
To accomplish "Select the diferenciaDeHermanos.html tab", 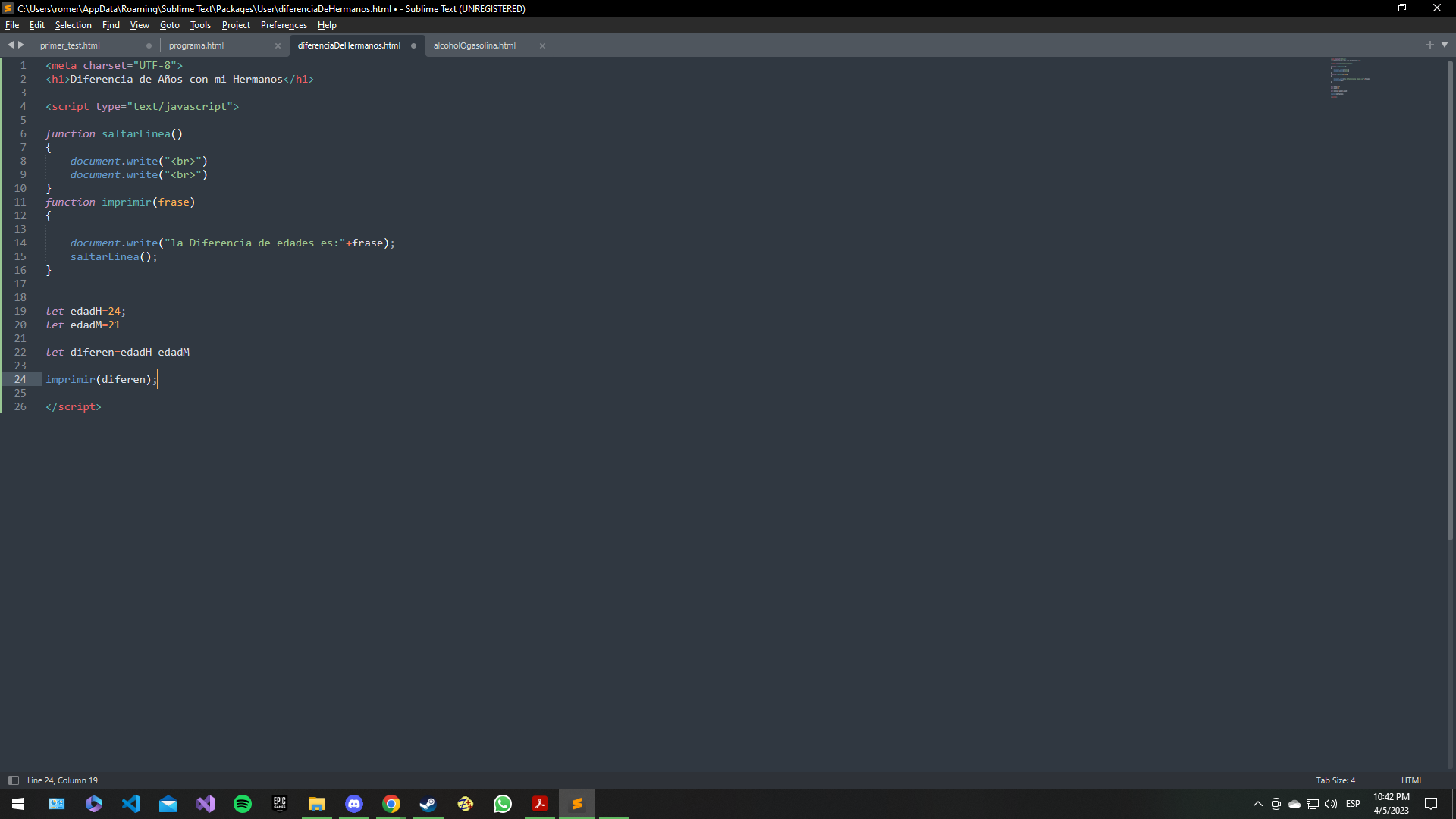I will pos(349,45).
